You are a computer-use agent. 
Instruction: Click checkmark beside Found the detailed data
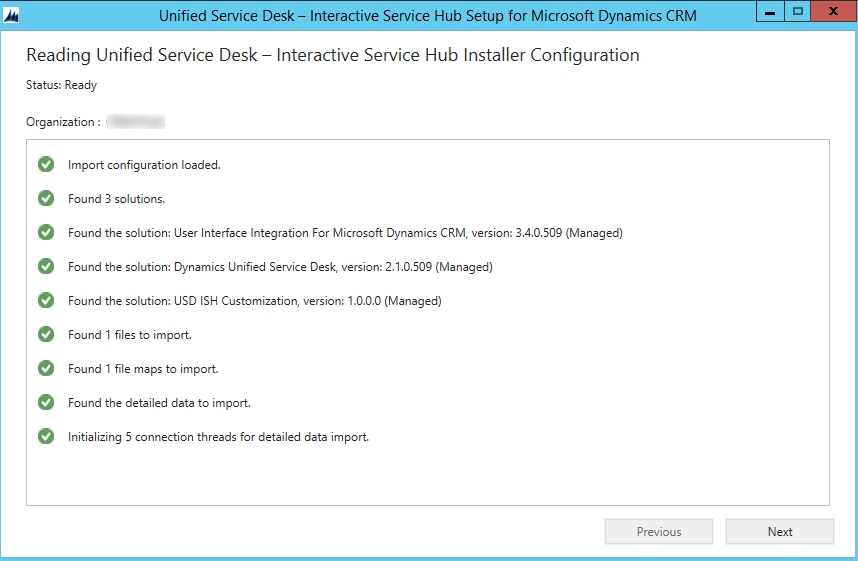coord(46,403)
